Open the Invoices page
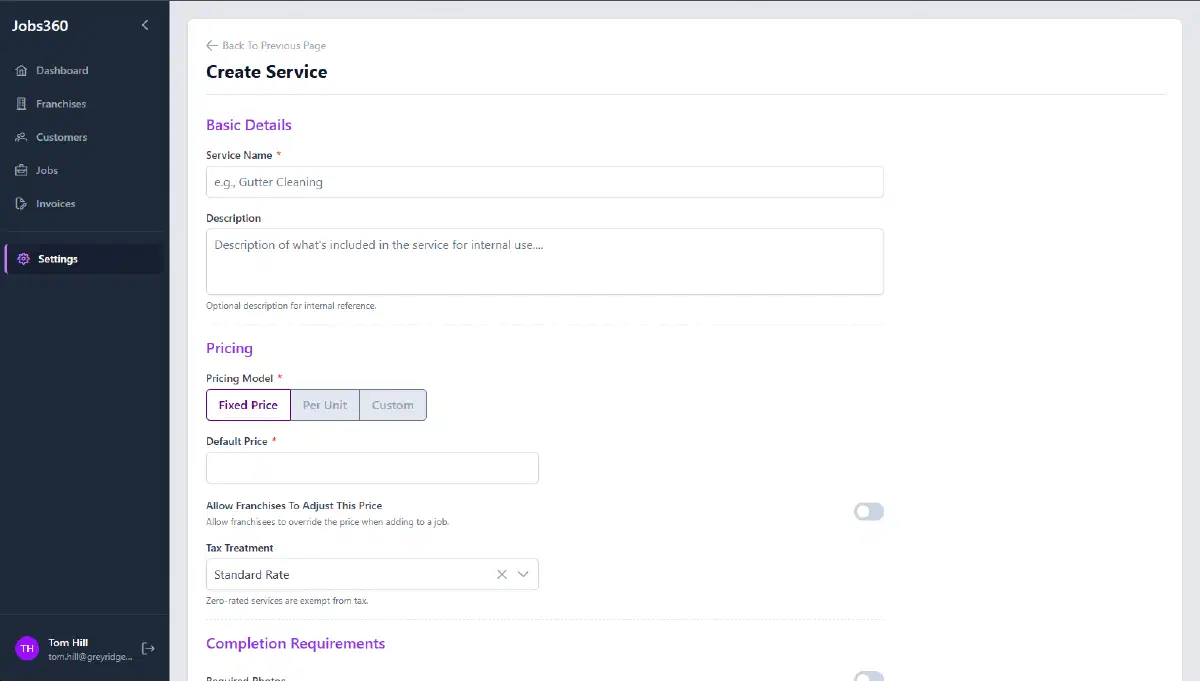The image size is (1200, 681). click(x=56, y=203)
